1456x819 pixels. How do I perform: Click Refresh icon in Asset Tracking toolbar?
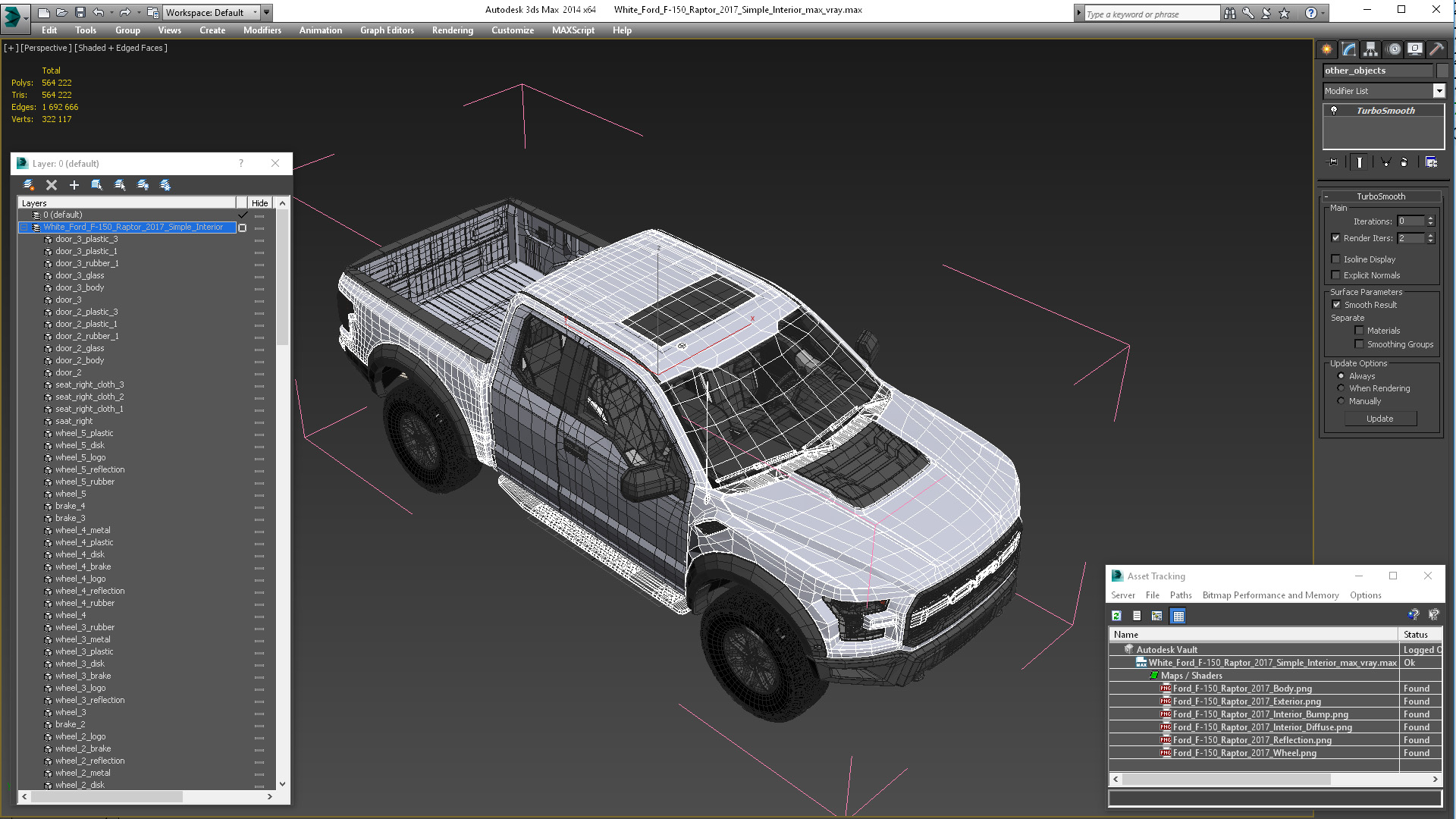click(x=1116, y=616)
